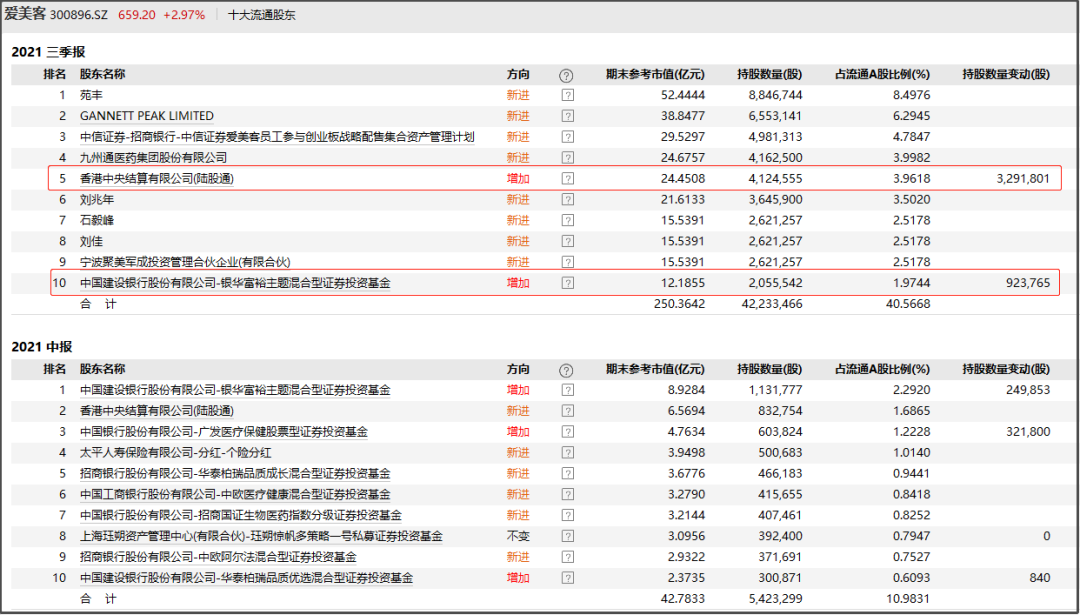Open 太平人寿保险有限公司-分红-个险分红
The width and height of the screenshot is (1080, 615).
pyautogui.click(x=176, y=453)
